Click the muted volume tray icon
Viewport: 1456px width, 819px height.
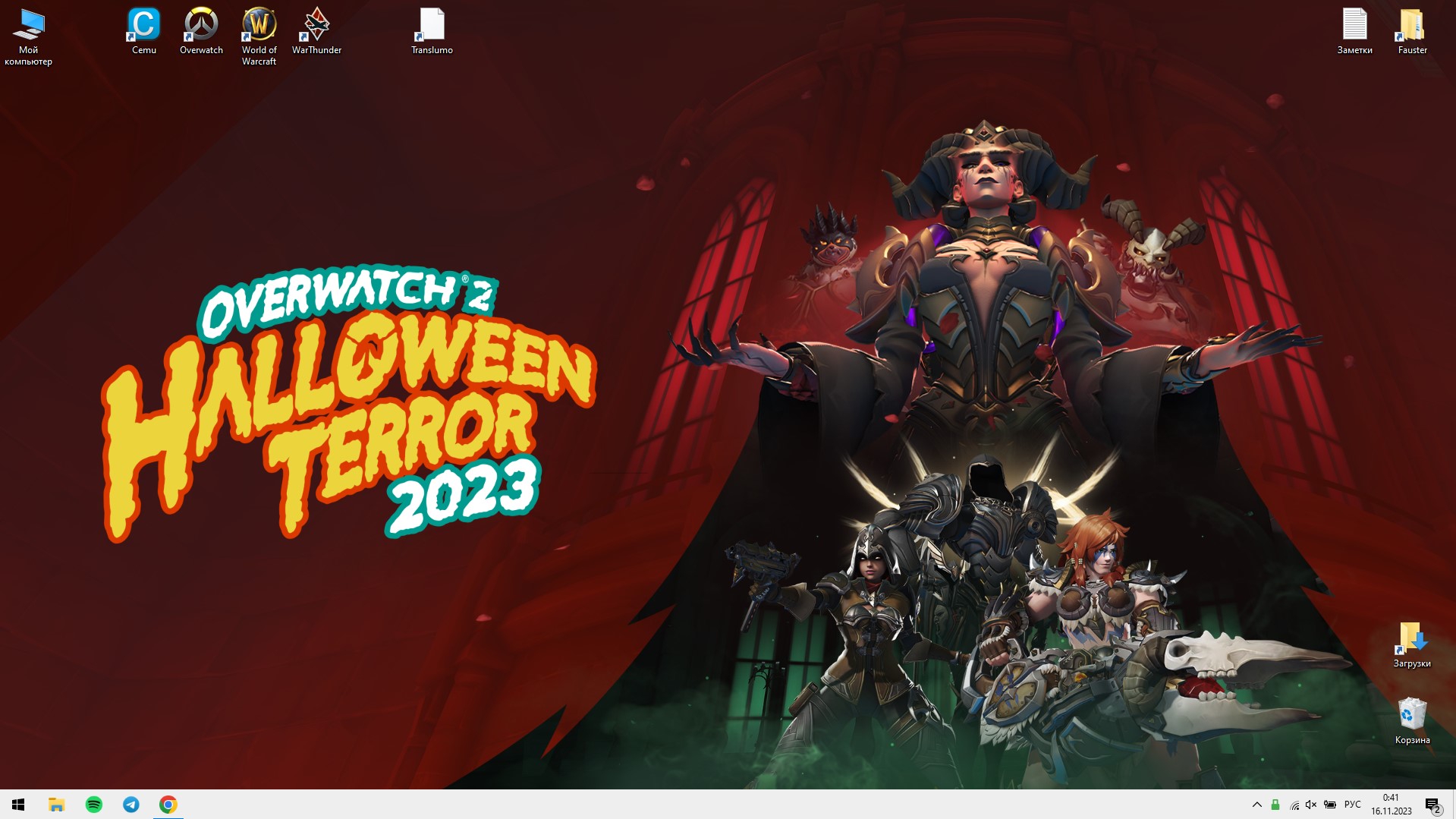click(1311, 805)
